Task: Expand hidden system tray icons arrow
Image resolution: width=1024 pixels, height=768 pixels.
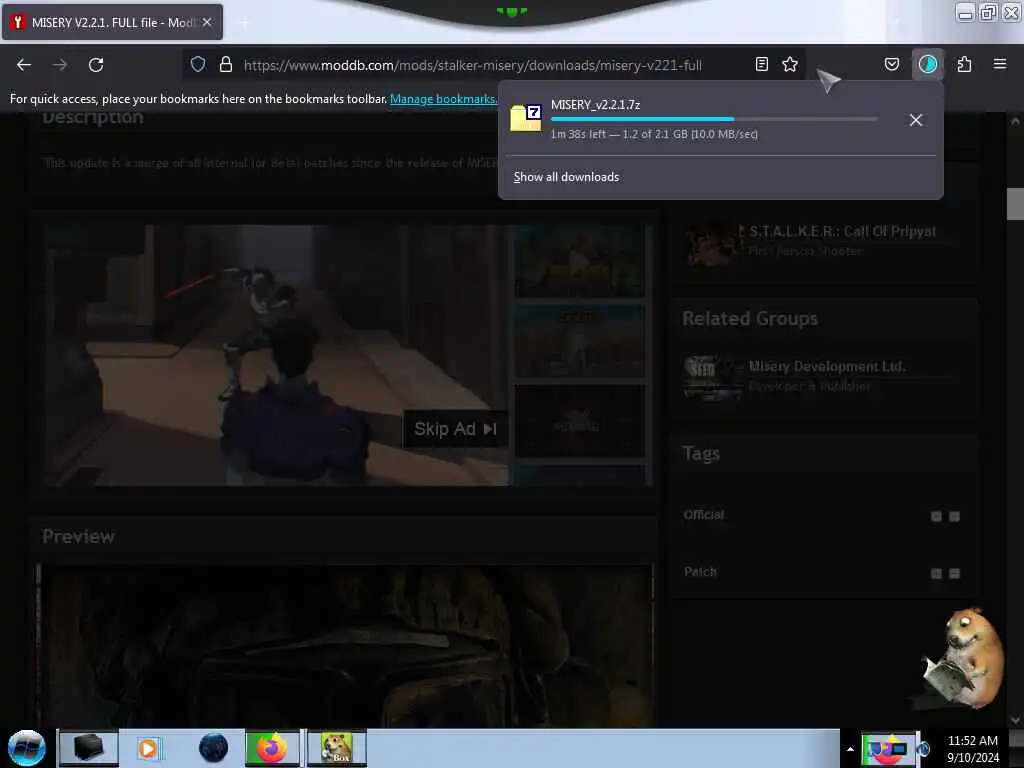Action: pyautogui.click(x=850, y=749)
